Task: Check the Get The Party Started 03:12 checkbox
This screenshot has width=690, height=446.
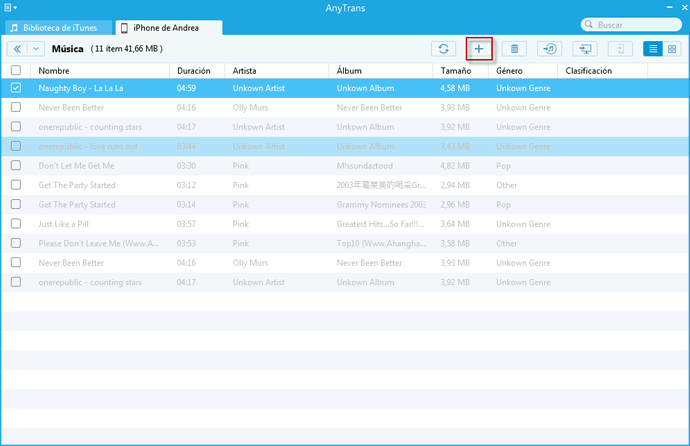Action: pyautogui.click(x=16, y=185)
